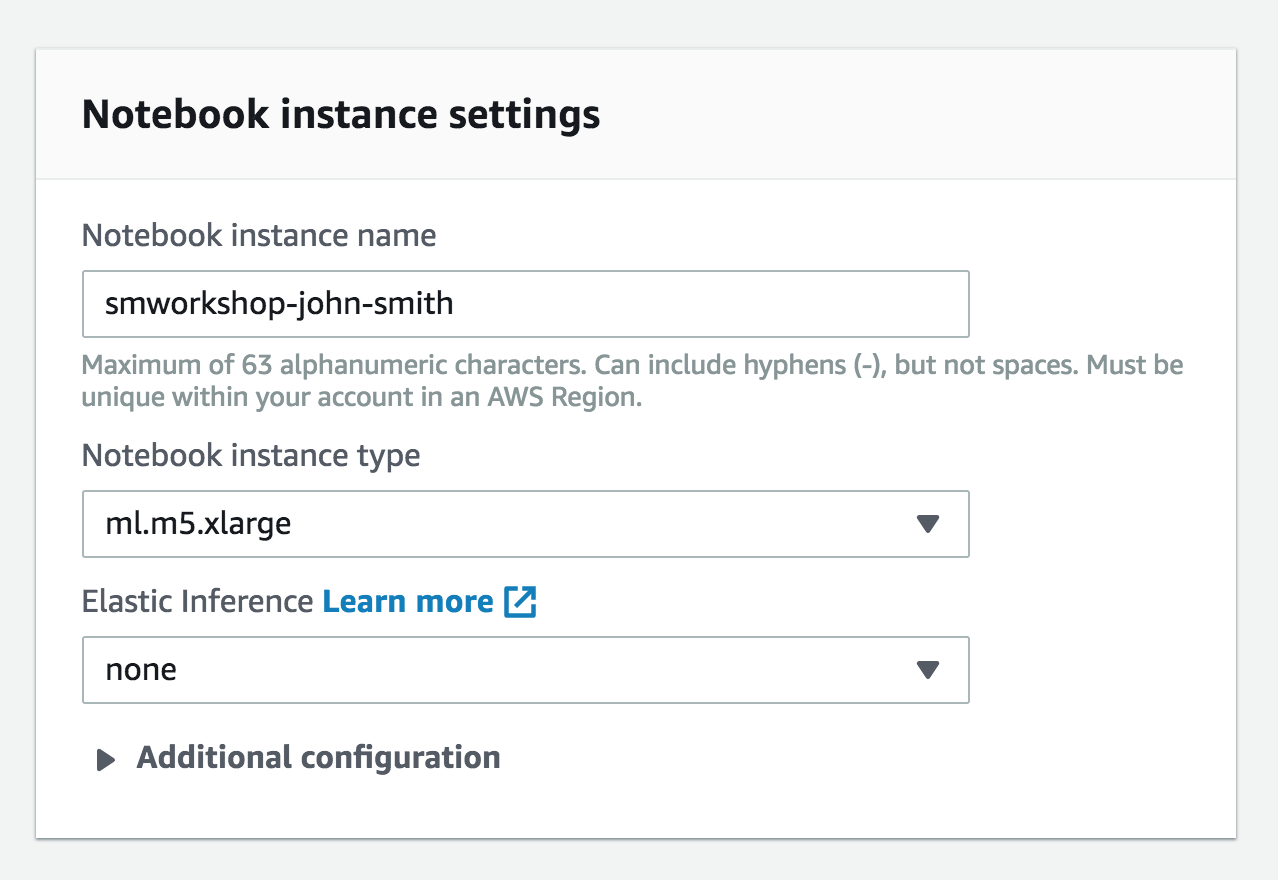Open the Elastic Inference dropdown set to none
The image size is (1278, 880).
pos(525,670)
